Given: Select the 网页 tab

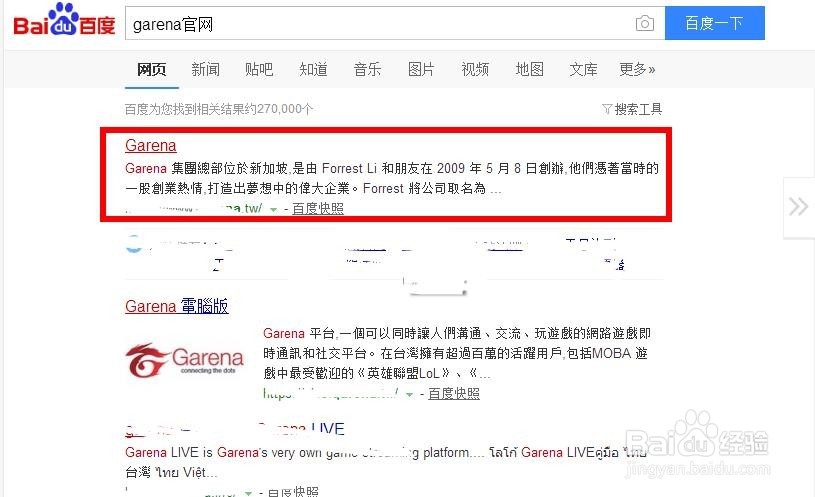Looking at the screenshot, I should click(x=151, y=69).
